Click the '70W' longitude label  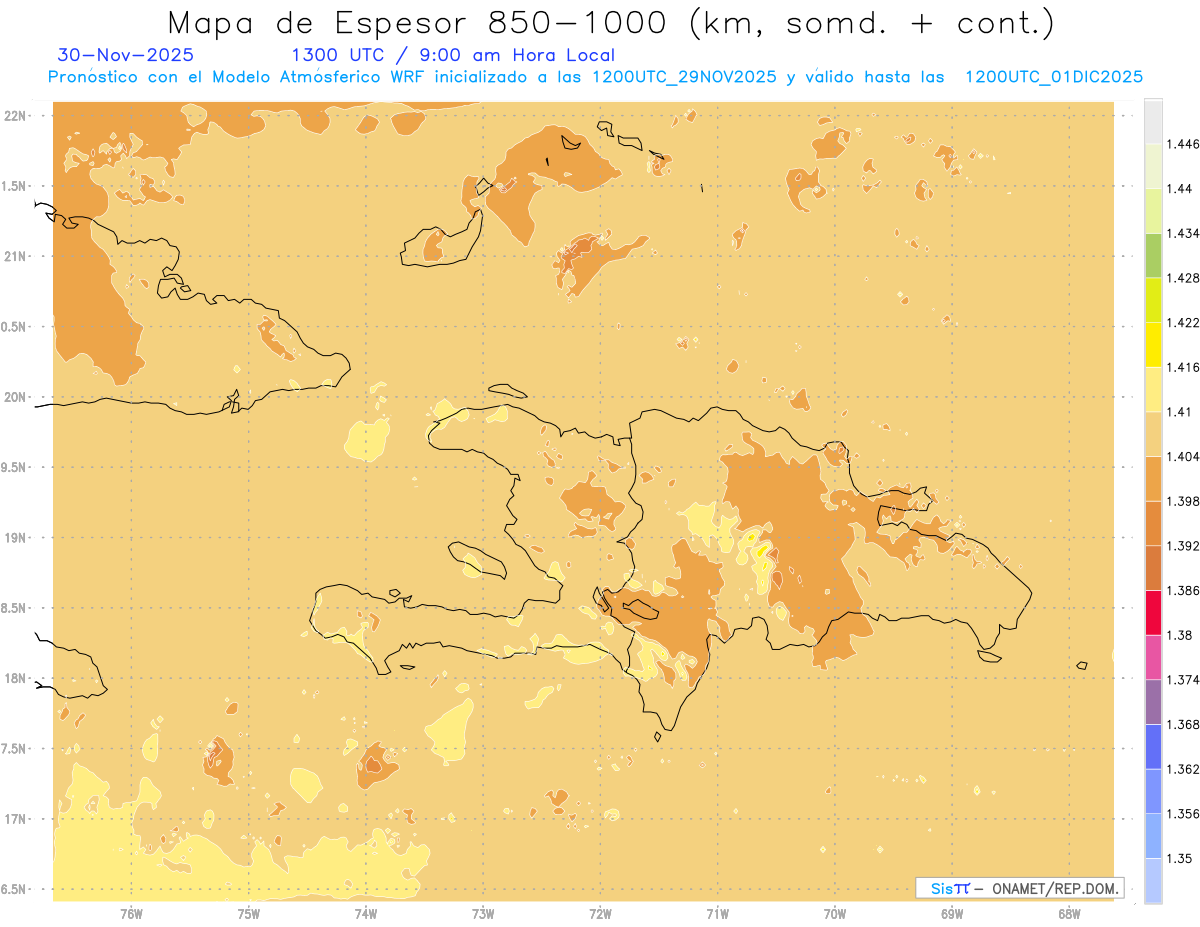(x=835, y=913)
